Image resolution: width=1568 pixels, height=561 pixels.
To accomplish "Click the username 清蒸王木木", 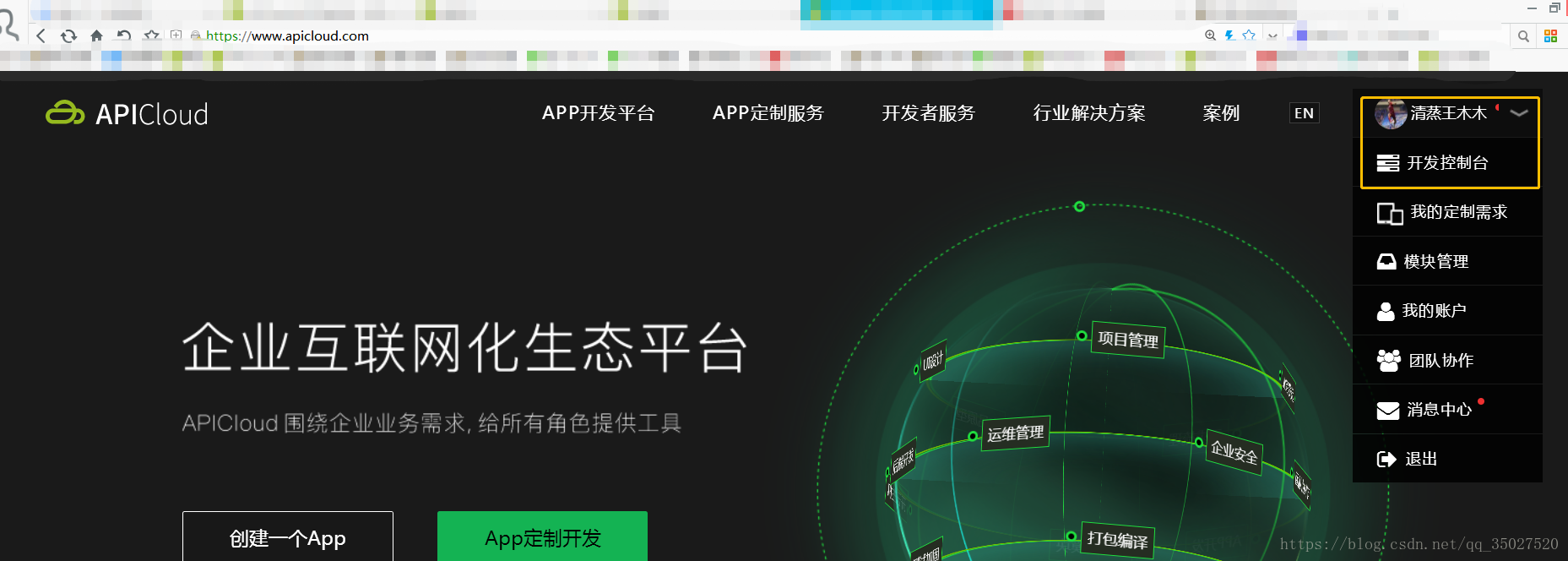I will tap(1448, 113).
